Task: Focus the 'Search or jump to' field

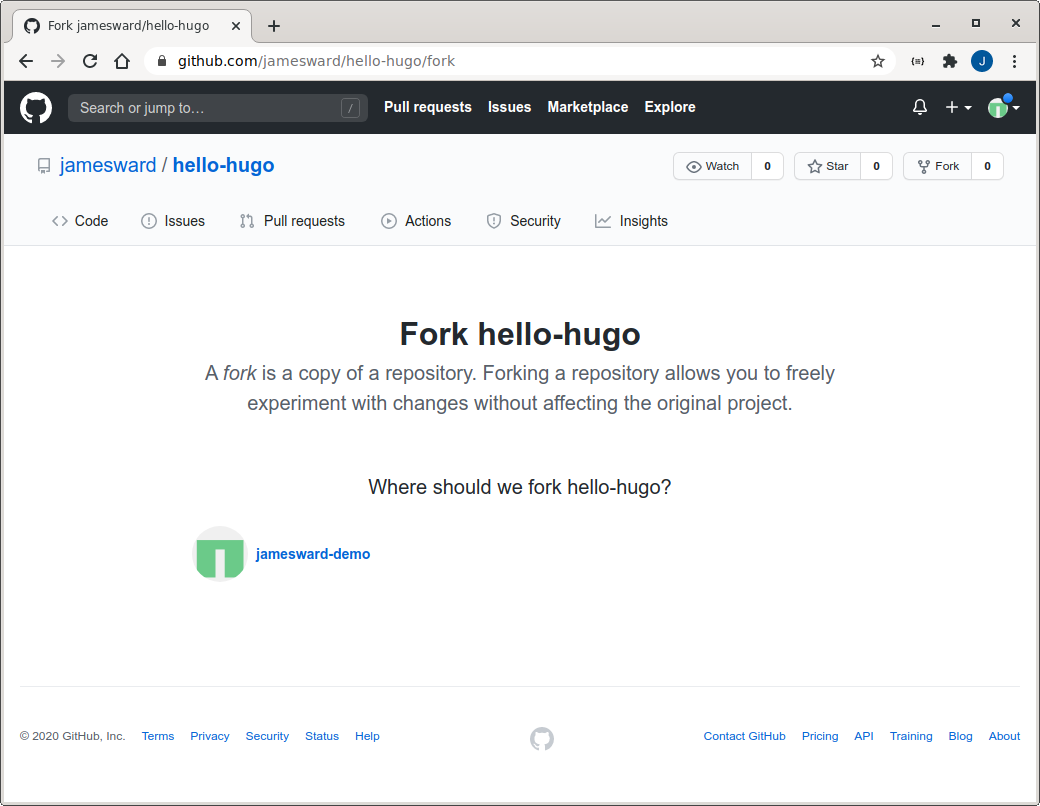Action: 205,108
